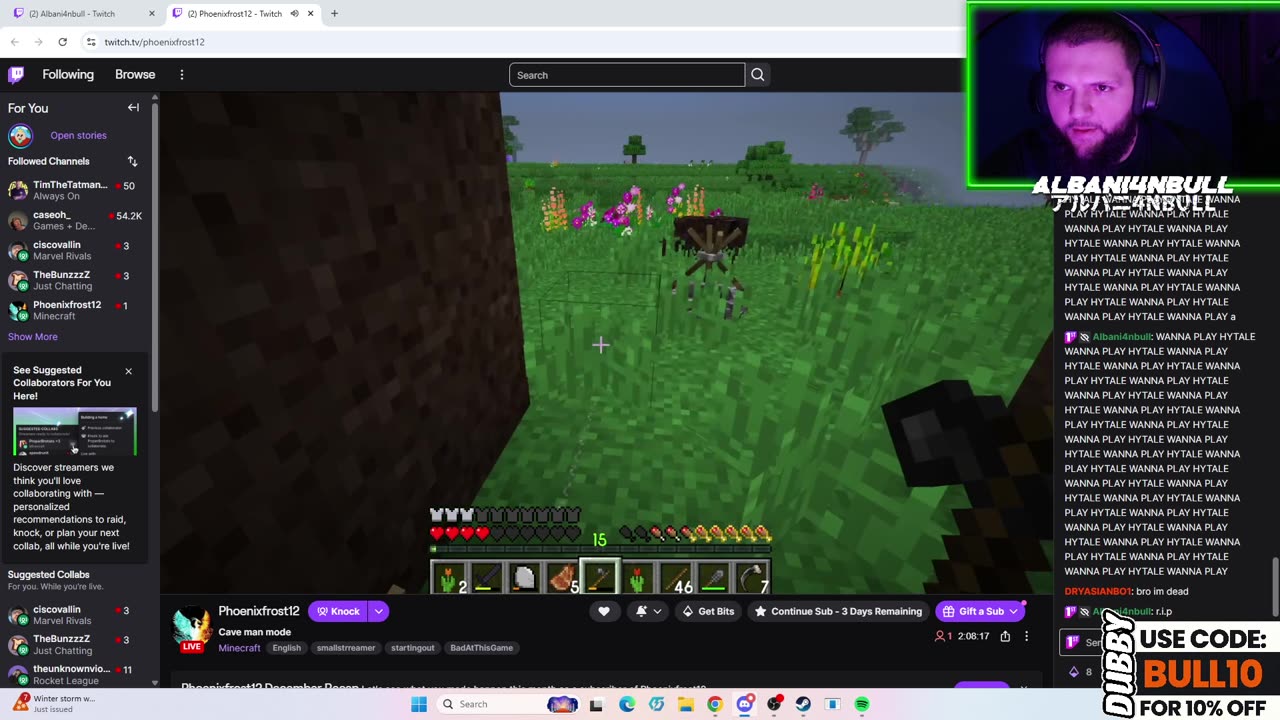Dismiss the Suggested Collaborators card
This screenshot has height=720, width=1280.
pos(128,371)
